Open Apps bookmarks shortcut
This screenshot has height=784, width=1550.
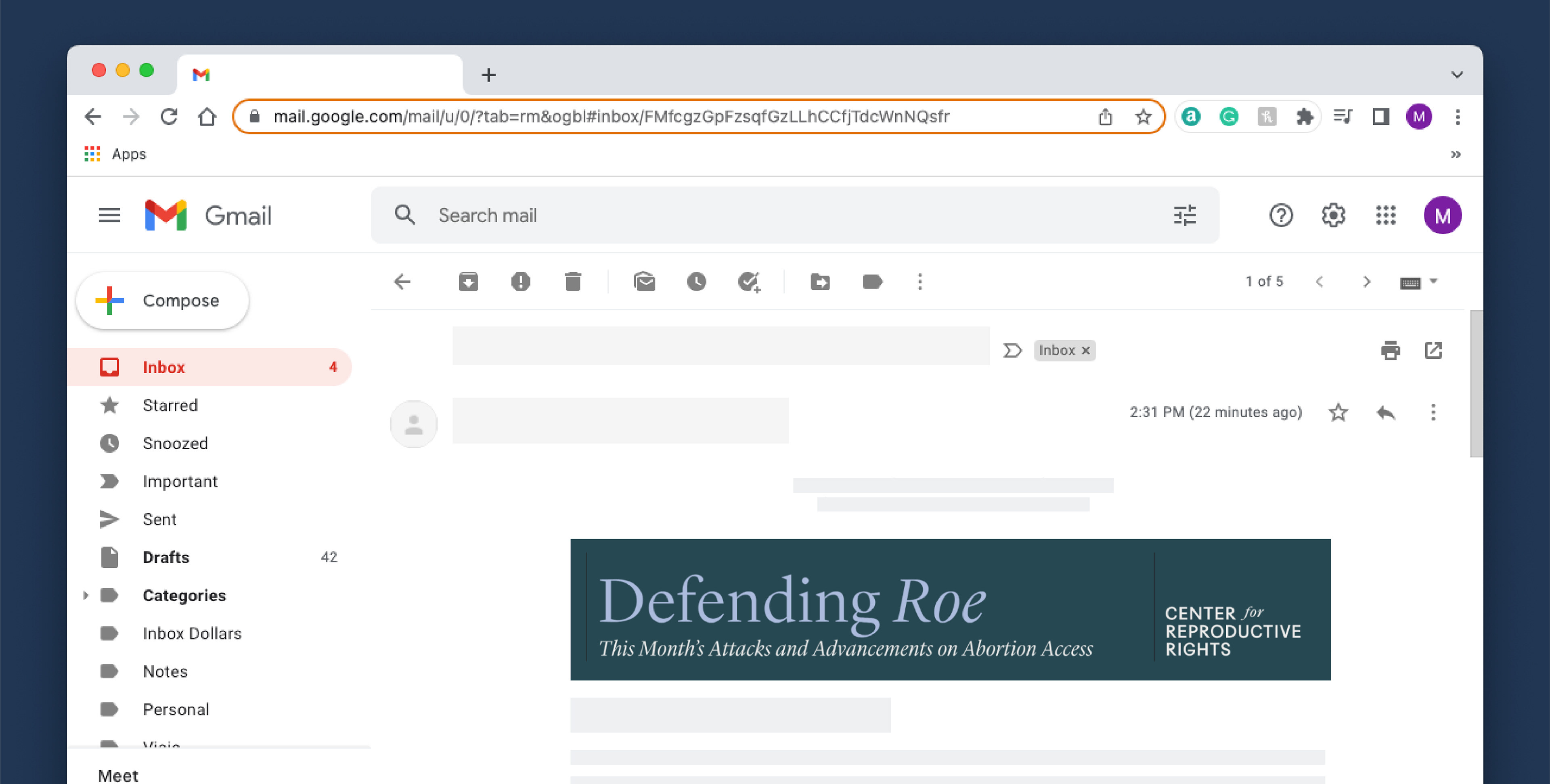(x=115, y=154)
